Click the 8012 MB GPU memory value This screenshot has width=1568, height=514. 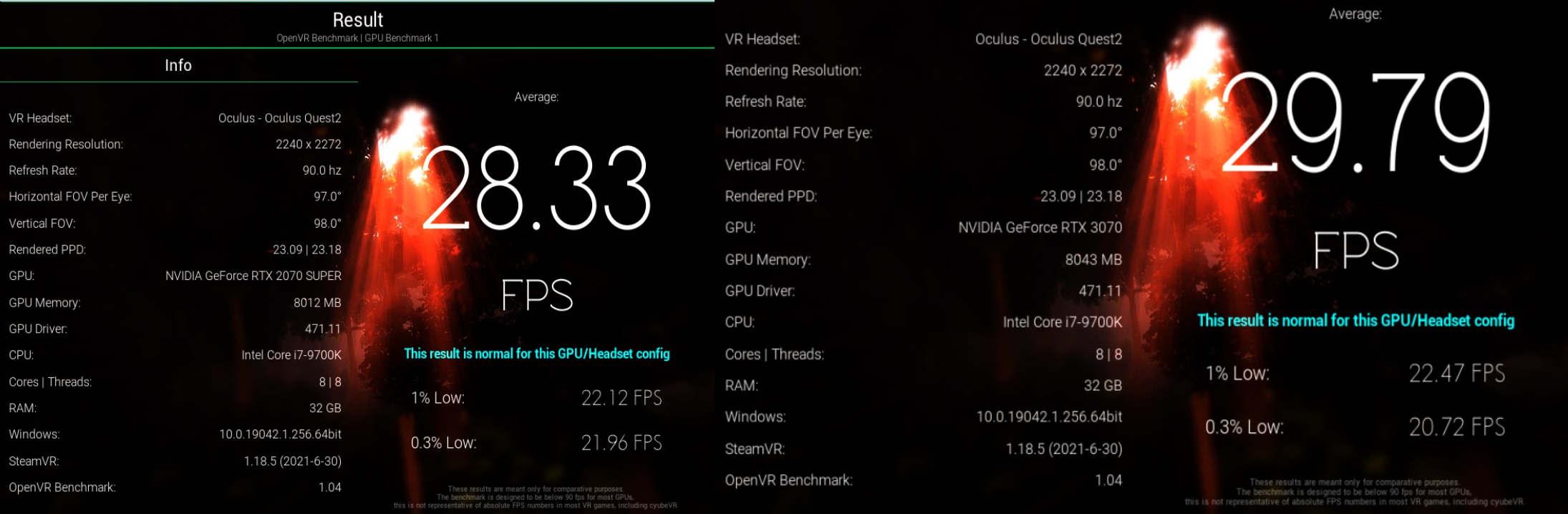pyautogui.click(x=317, y=302)
